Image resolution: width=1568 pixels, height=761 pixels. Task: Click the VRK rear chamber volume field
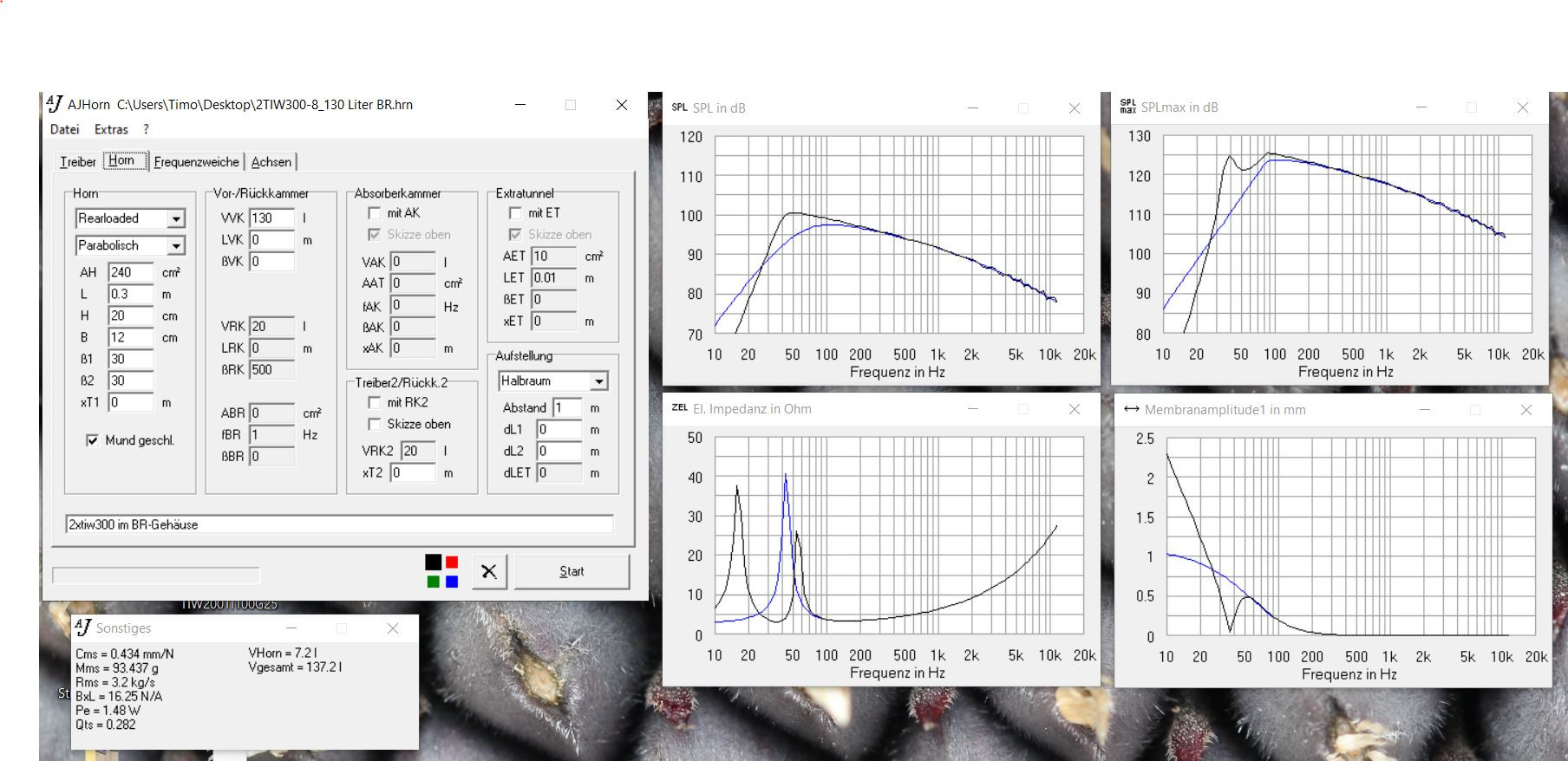pyautogui.click(x=272, y=326)
